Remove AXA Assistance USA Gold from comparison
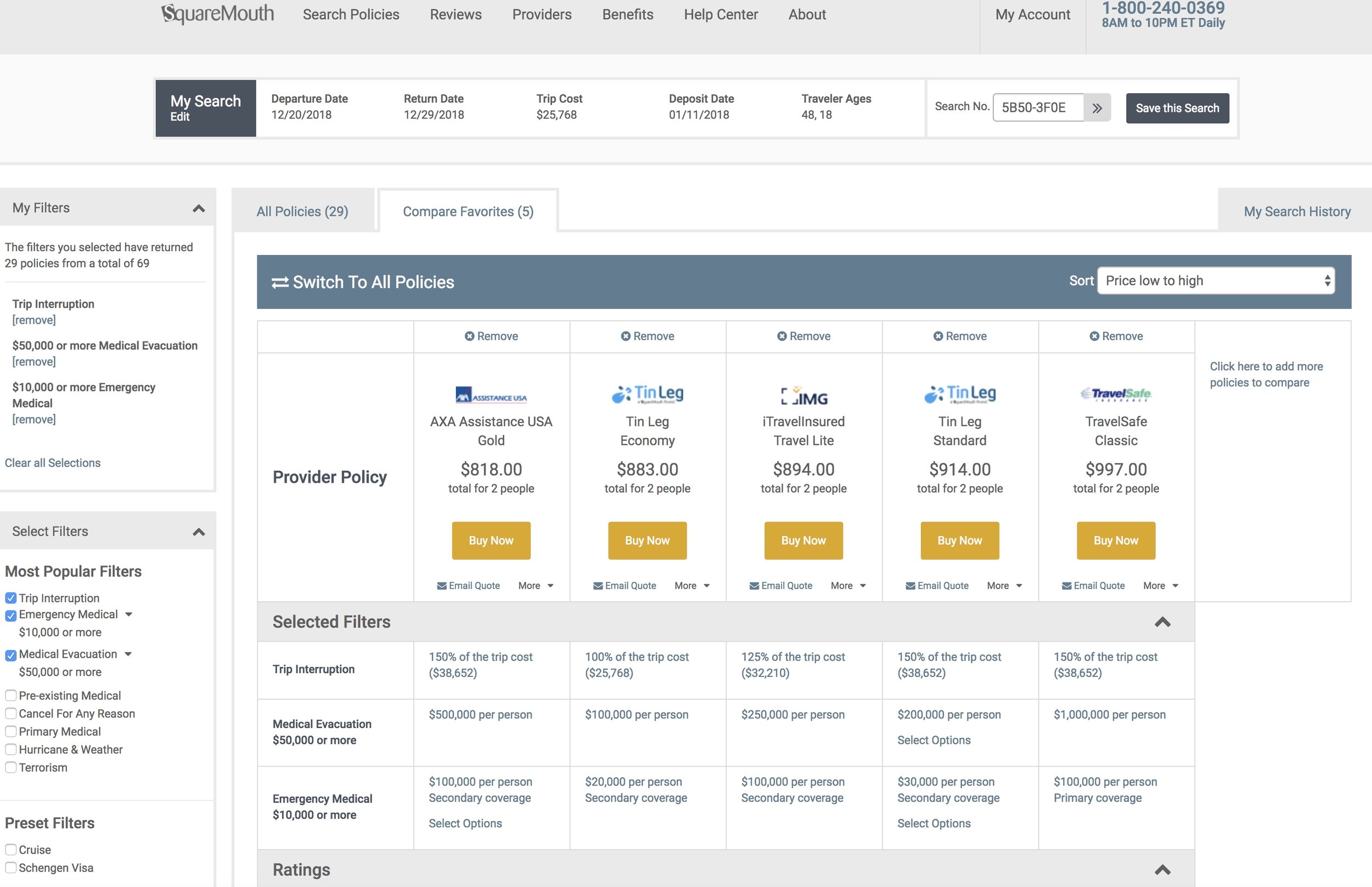Image resolution: width=1372 pixels, height=887 pixels. pyautogui.click(x=492, y=336)
